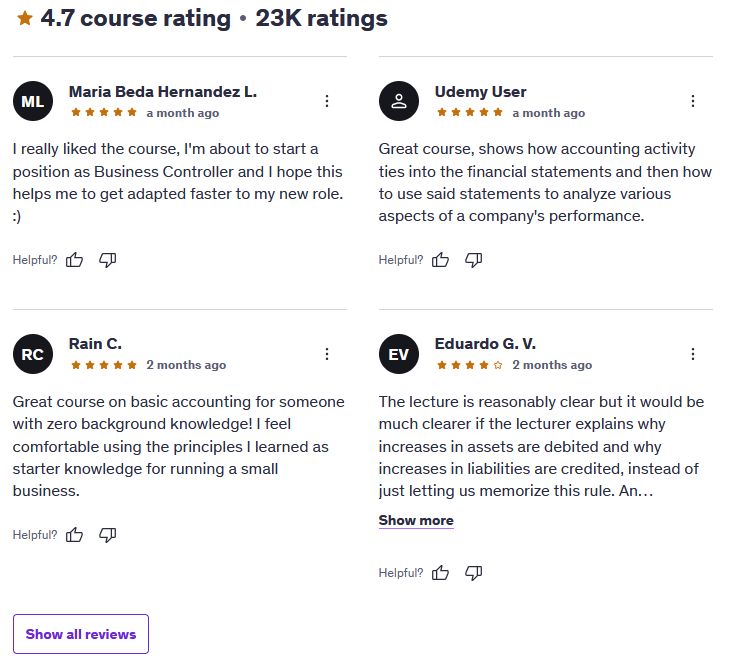The width and height of the screenshot is (732, 667).
Task: Dislike Rain C.'s review with thumbs down
Action: 108,534
